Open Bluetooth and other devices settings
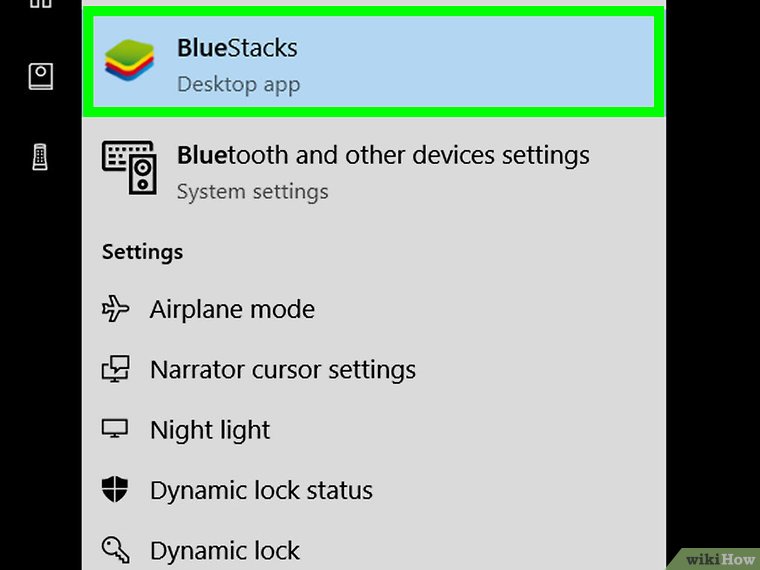760x570 pixels. coord(383,156)
